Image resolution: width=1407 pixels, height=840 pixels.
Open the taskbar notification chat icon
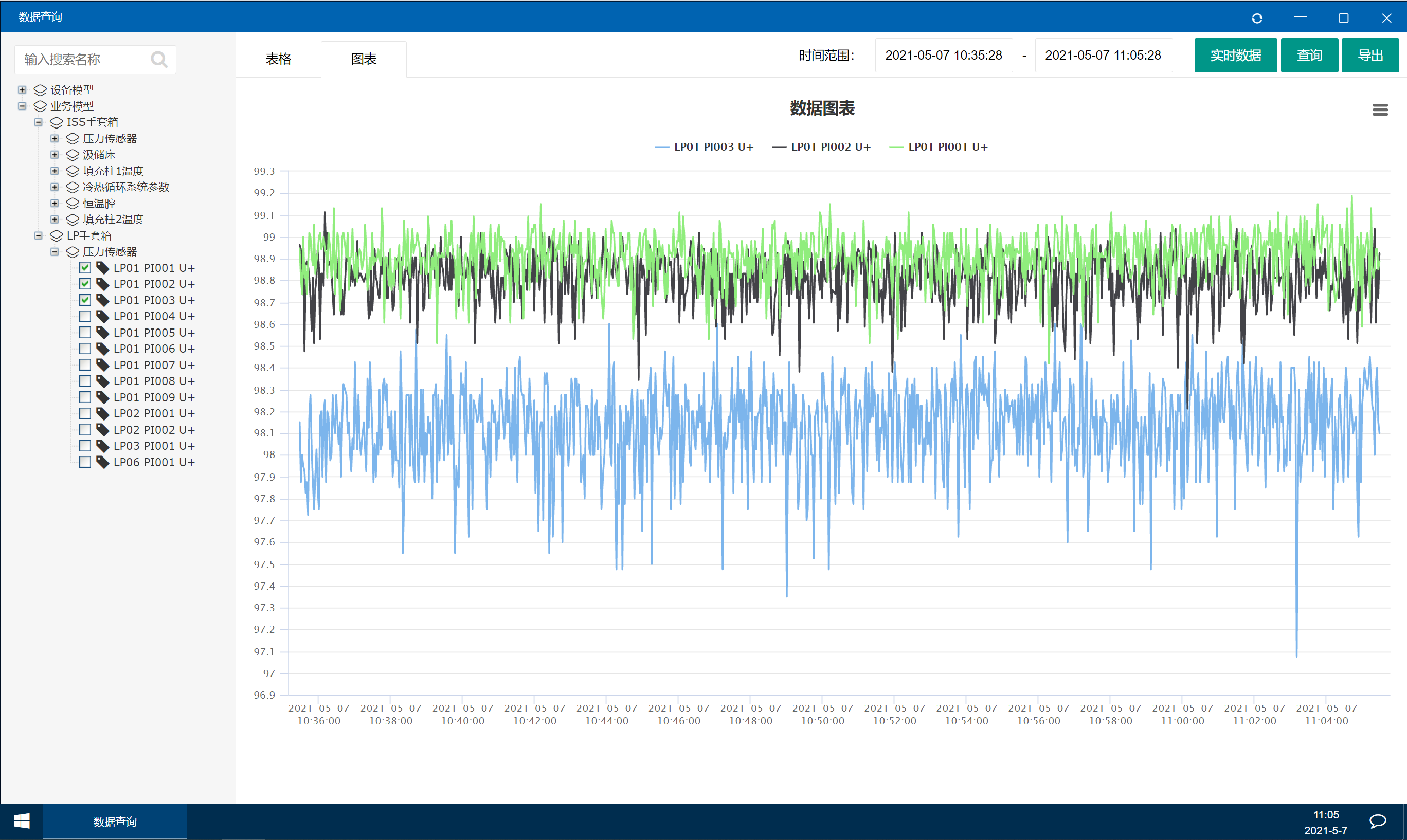(1378, 821)
